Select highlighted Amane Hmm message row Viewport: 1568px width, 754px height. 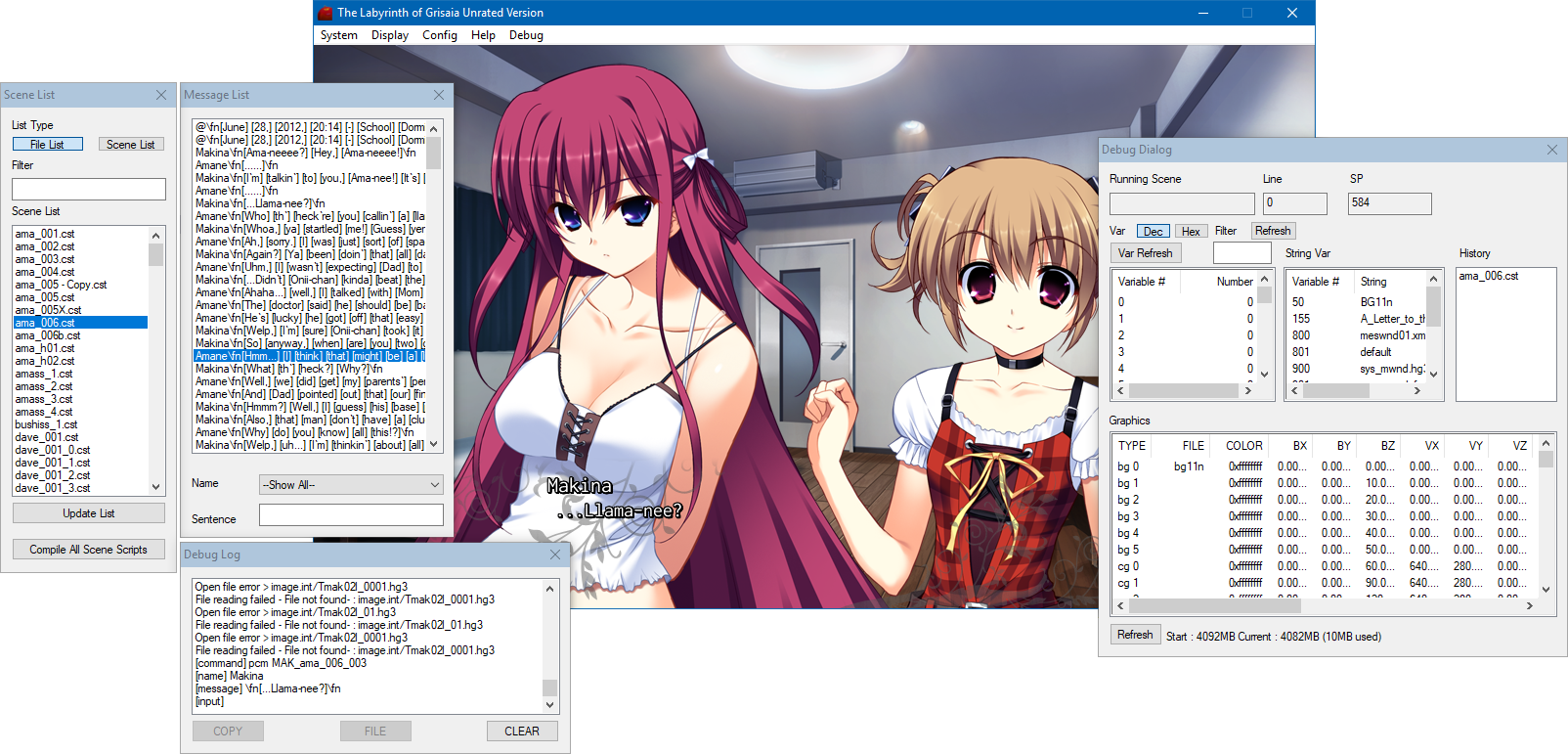(310, 356)
